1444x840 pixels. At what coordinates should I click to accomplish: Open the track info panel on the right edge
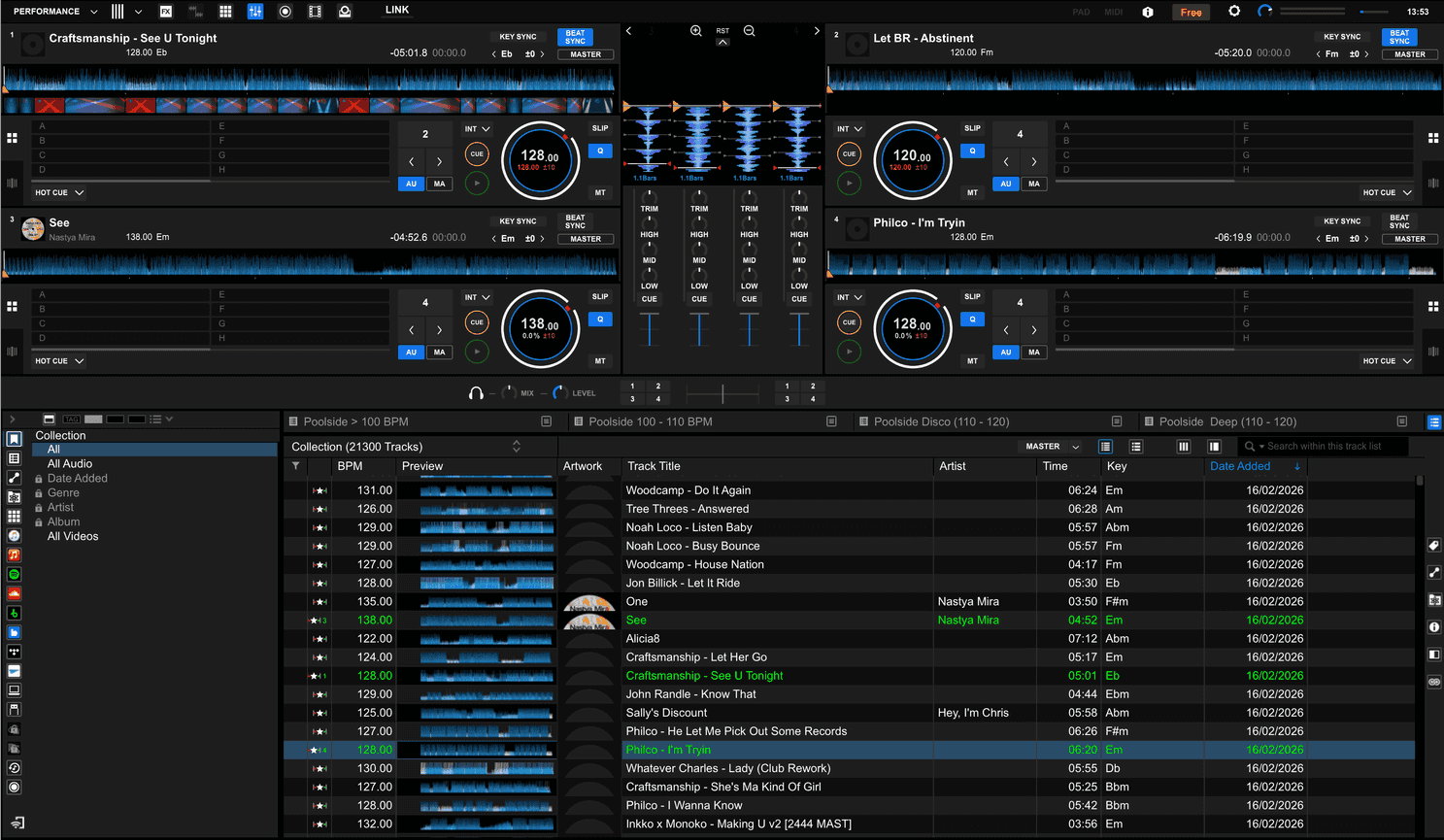coord(1435,627)
